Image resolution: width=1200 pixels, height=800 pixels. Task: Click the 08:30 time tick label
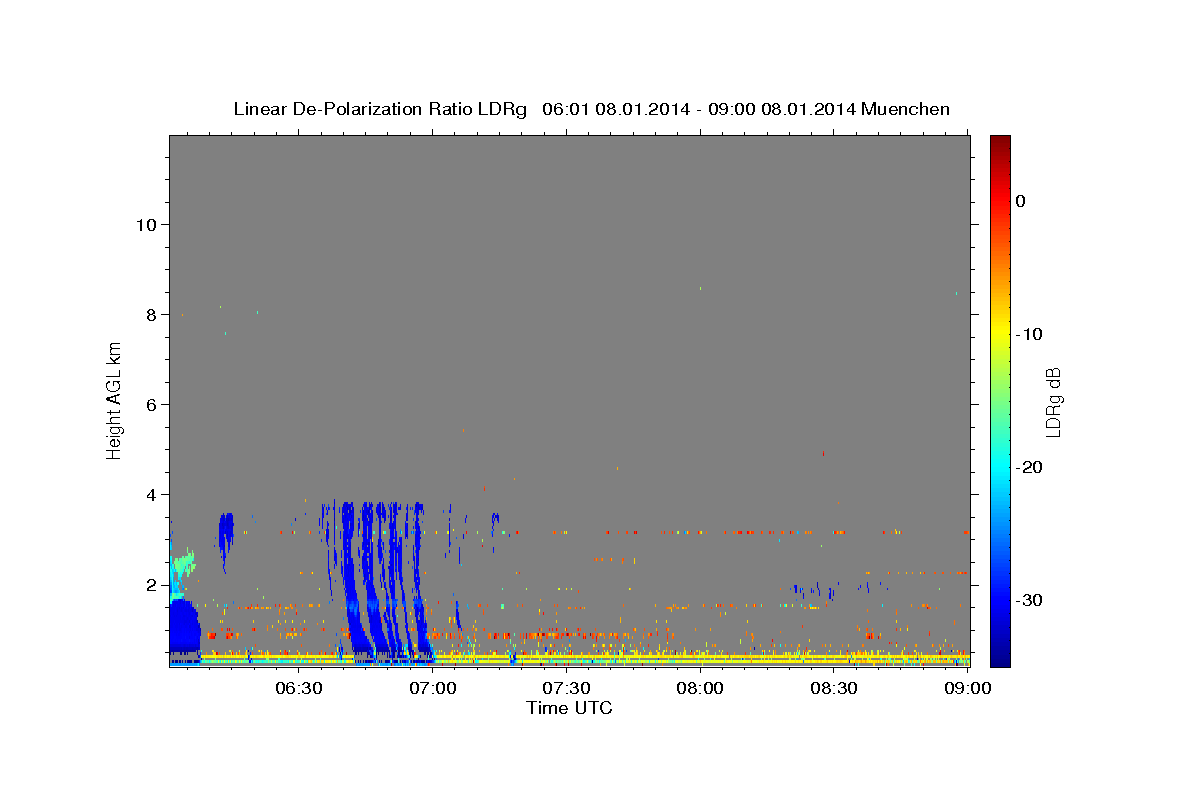pos(834,688)
